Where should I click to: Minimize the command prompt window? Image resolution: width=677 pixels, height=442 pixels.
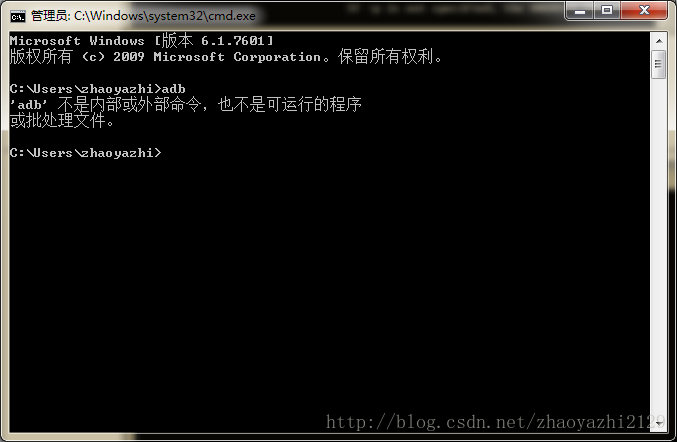579,10
